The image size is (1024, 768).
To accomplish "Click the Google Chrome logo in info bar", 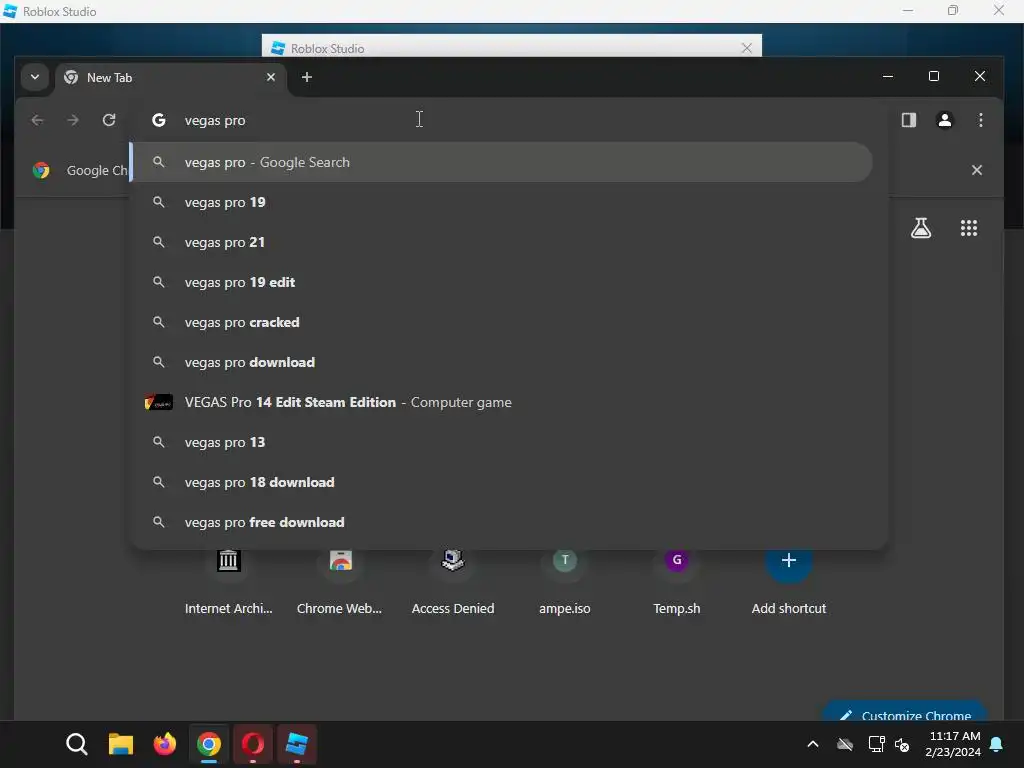I will point(41,170).
